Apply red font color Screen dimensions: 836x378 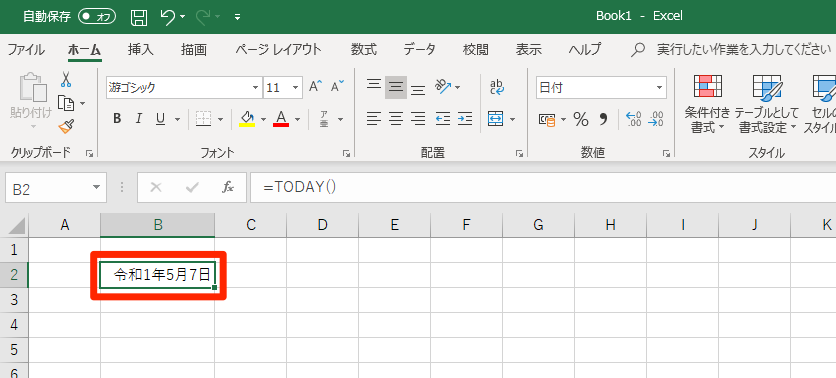click(x=281, y=119)
